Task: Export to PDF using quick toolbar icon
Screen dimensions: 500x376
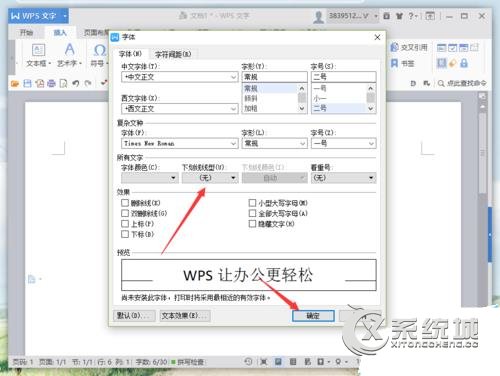Action: click(x=40, y=83)
